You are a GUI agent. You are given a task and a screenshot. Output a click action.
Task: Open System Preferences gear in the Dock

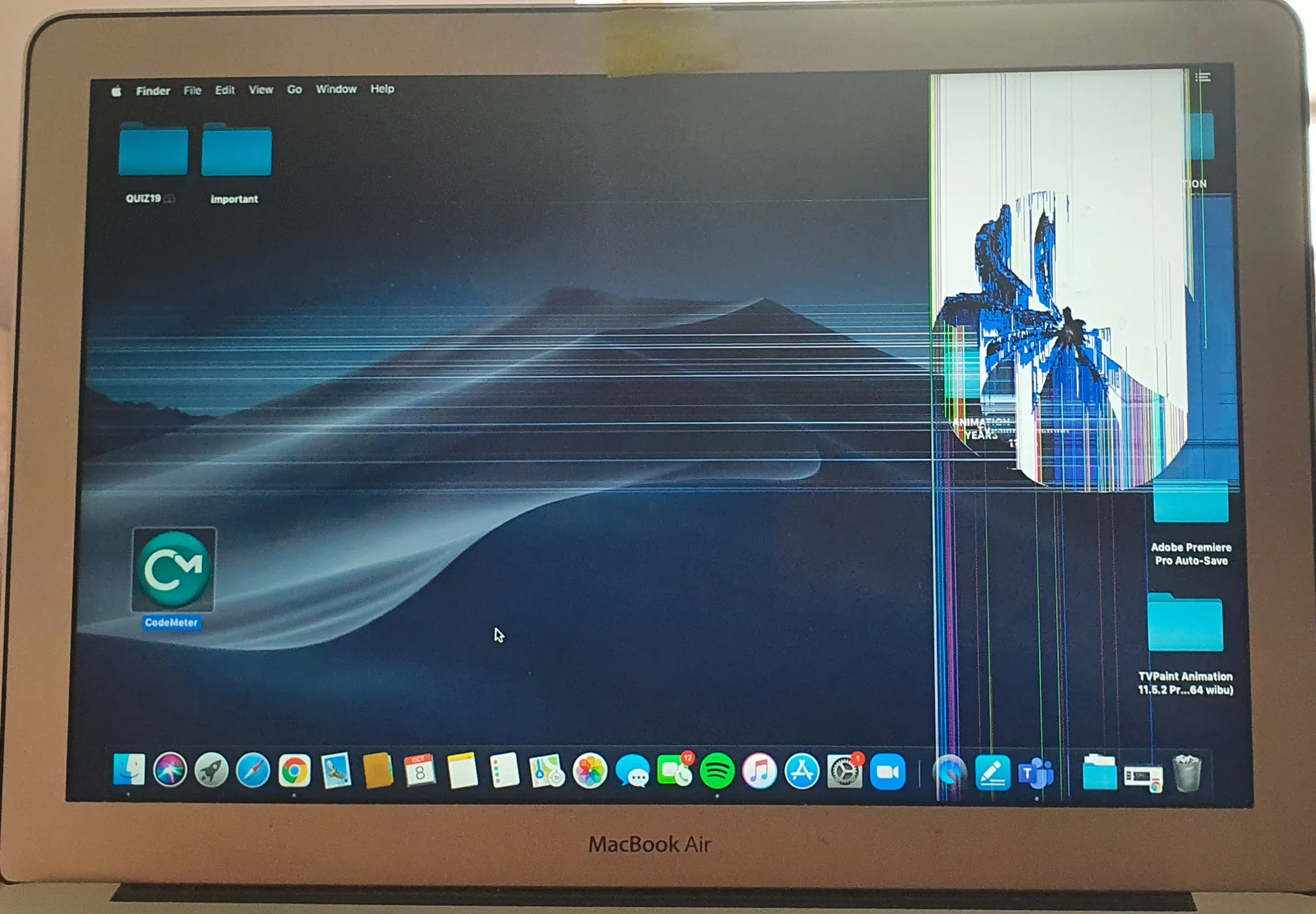(x=845, y=771)
